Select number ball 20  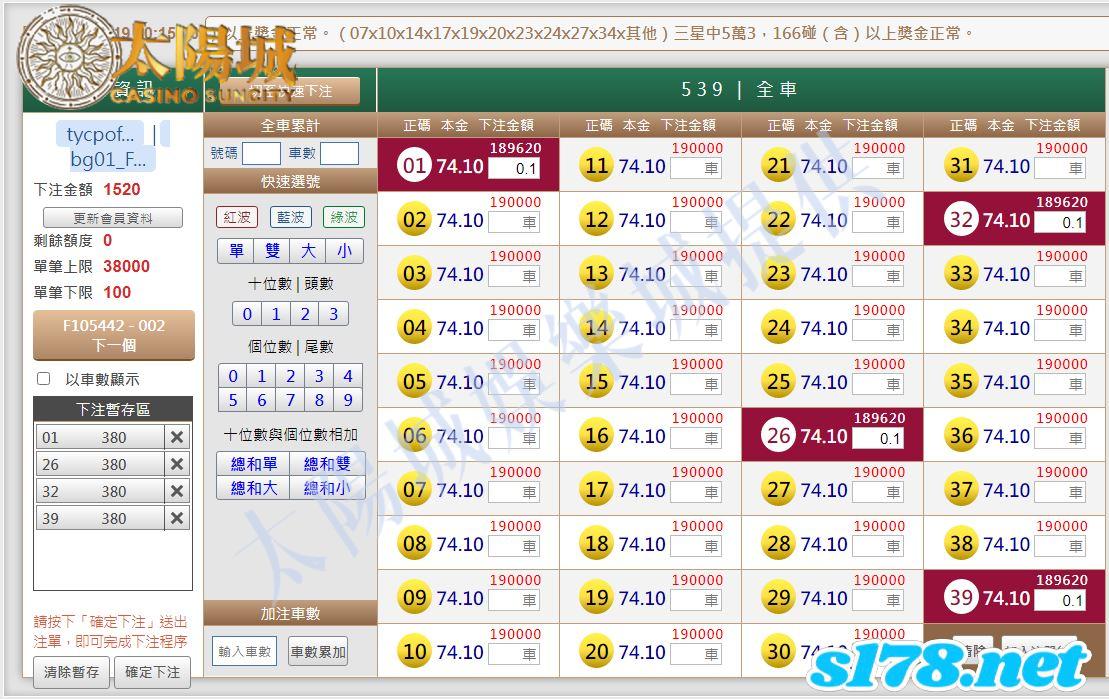(x=596, y=652)
